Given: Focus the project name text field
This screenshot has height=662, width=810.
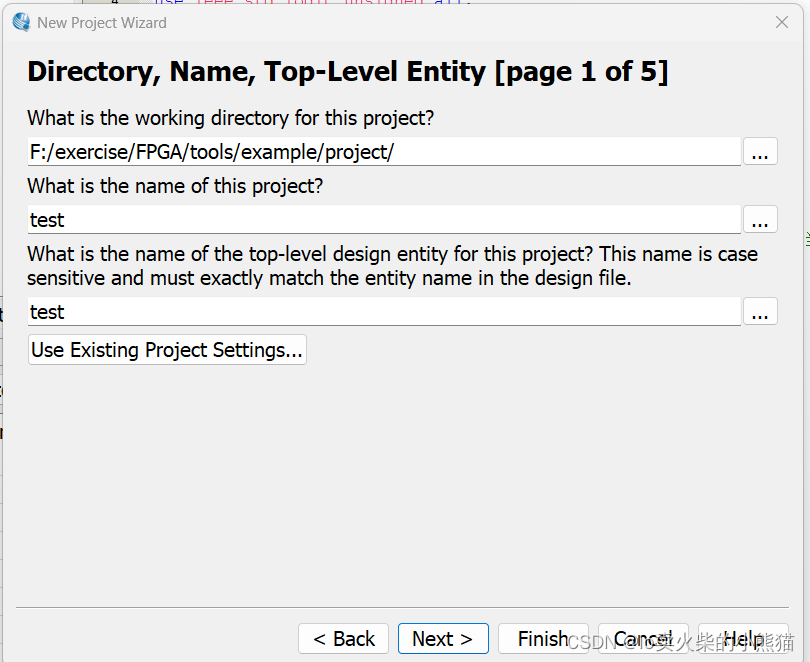Looking at the screenshot, I should (x=384, y=220).
